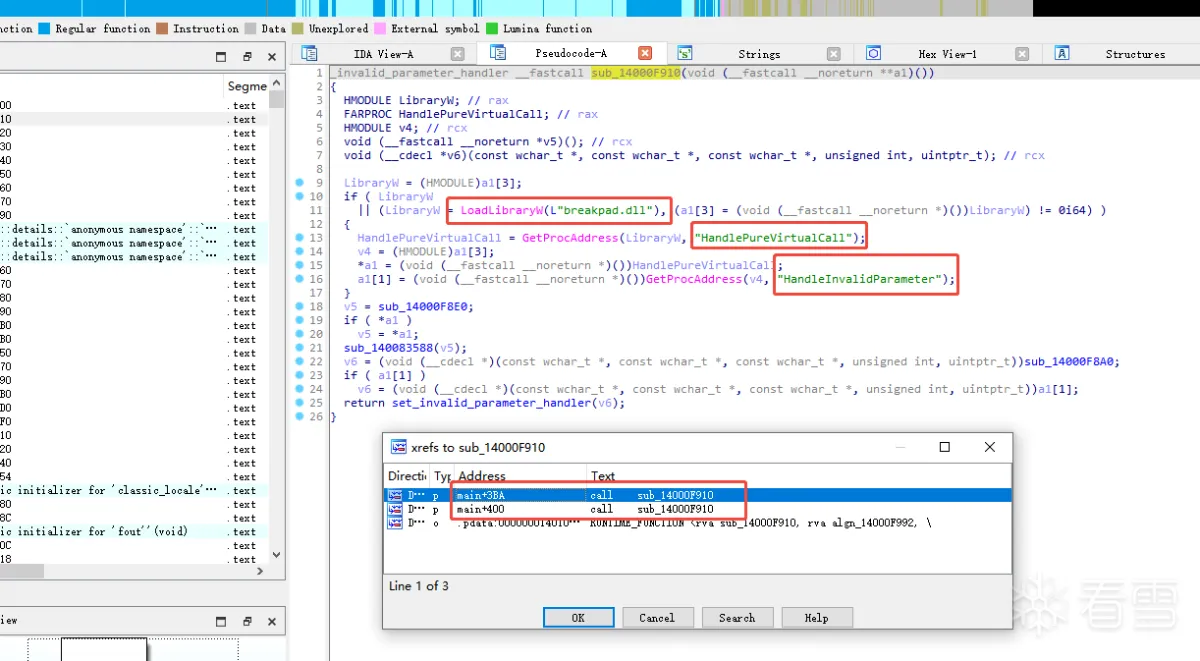Open Help from the xrefs dialog

tap(816, 618)
